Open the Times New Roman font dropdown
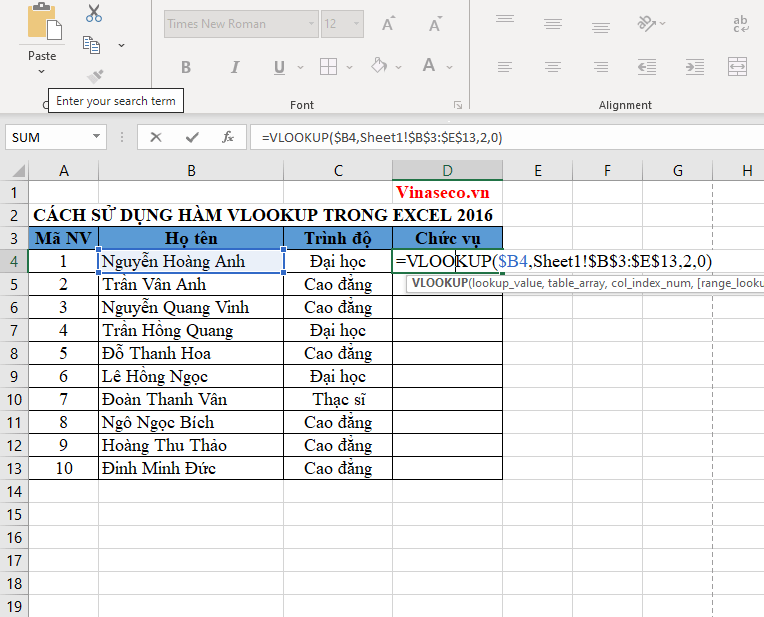 311,23
